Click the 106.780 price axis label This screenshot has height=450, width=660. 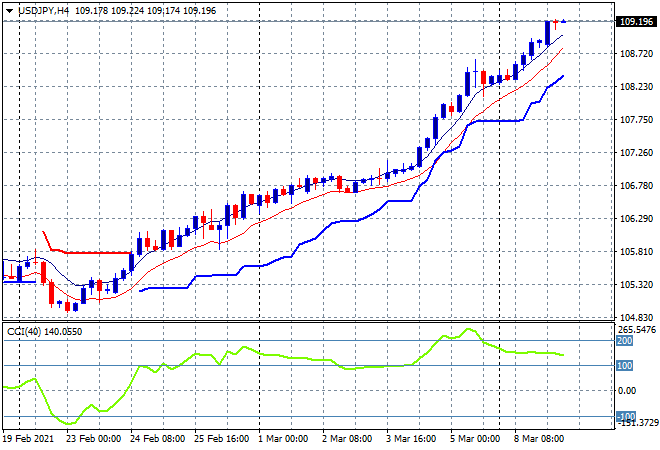click(636, 186)
